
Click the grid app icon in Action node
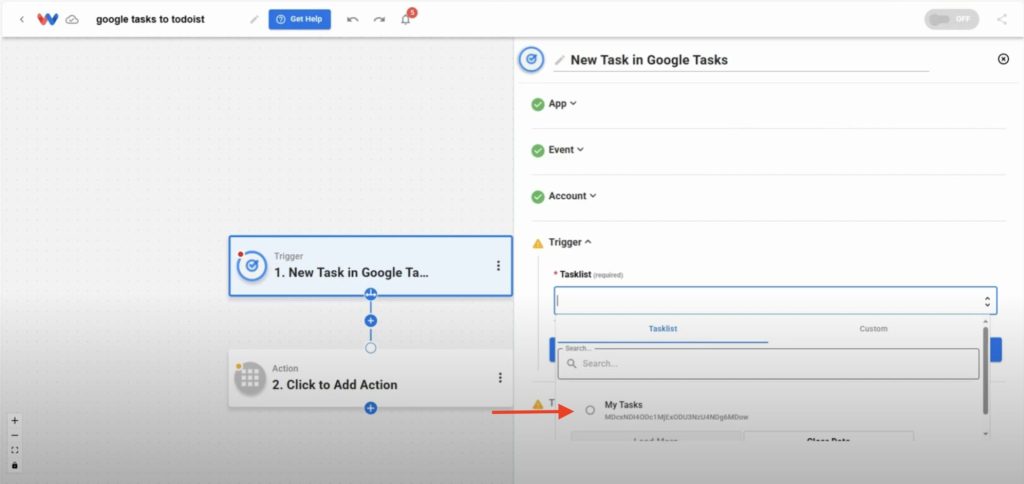click(250, 378)
